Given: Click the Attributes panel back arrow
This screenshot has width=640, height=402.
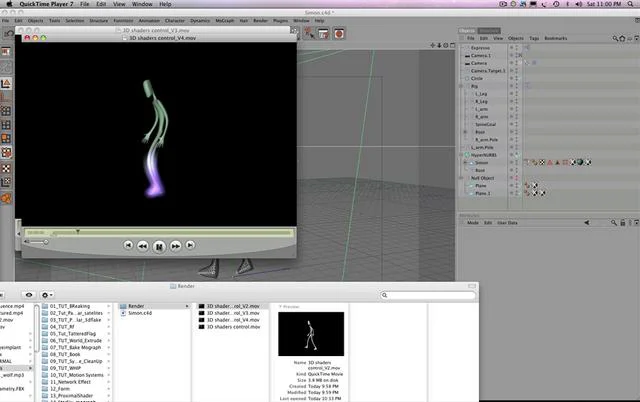Looking at the screenshot, I should click(x=587, y=223).
